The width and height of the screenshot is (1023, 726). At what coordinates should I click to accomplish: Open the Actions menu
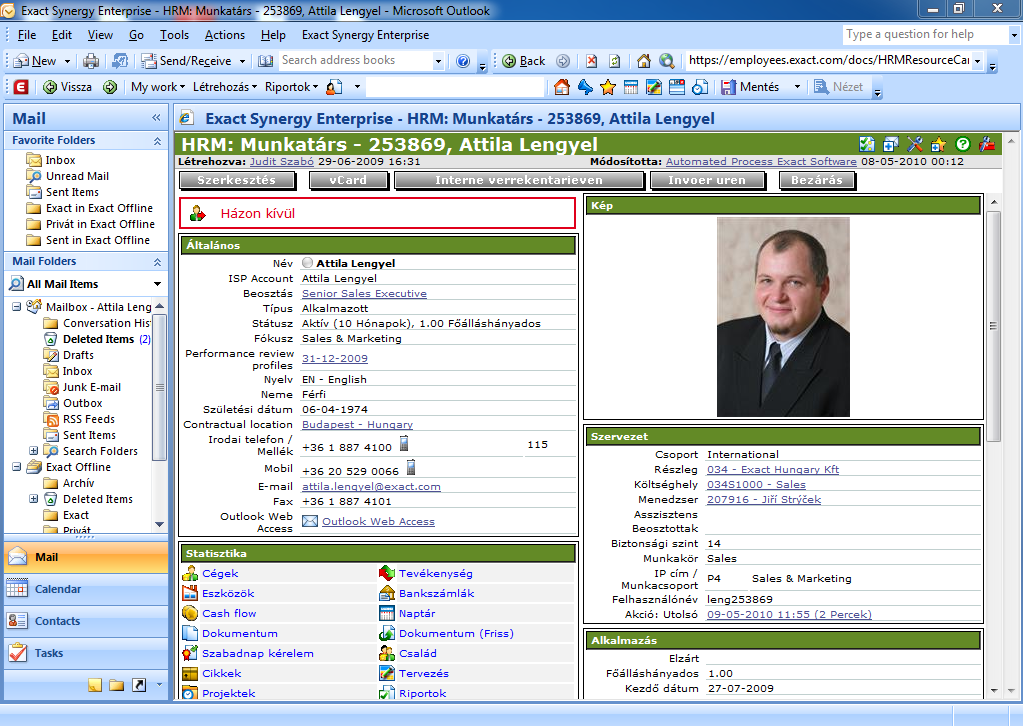click(224, 35)
